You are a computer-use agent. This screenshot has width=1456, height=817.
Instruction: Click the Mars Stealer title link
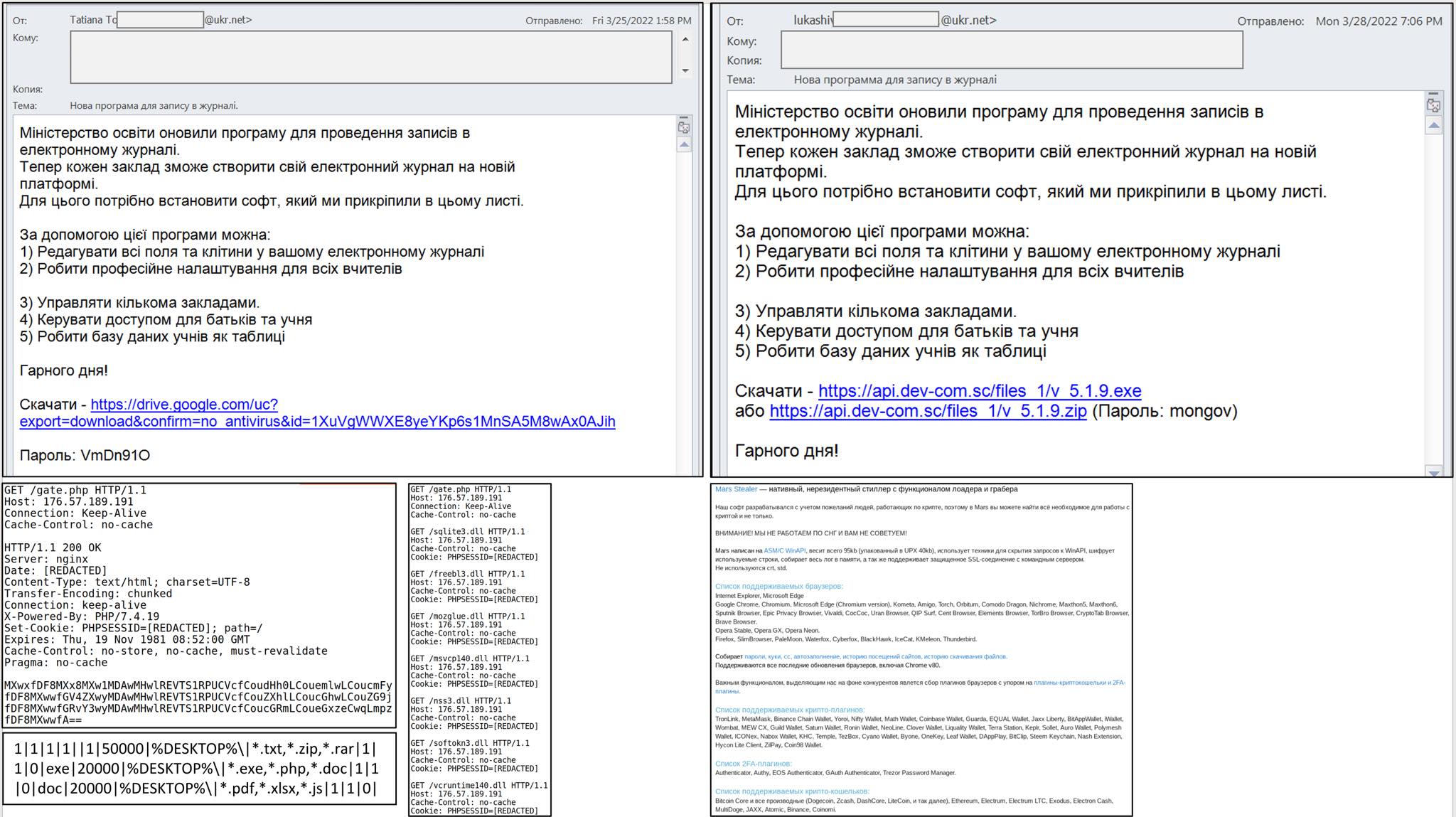[x=736, y=489]
